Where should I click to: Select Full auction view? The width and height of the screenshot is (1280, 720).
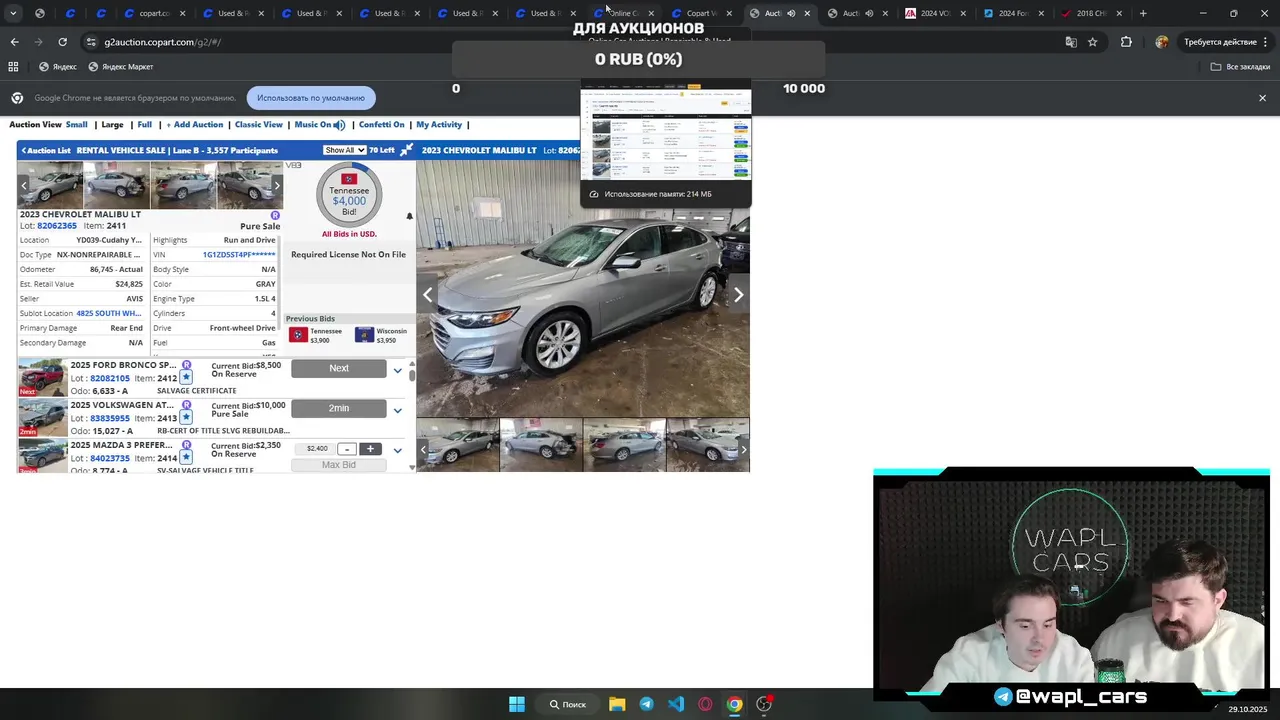tap(145, 125)
